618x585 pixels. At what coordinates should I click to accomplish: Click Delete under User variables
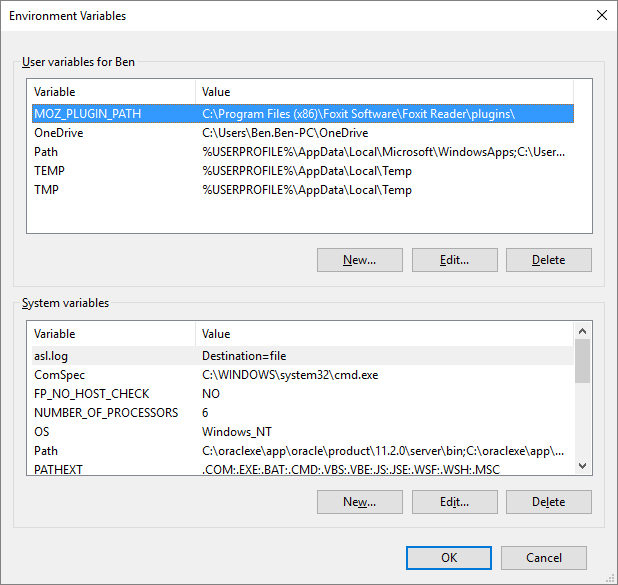pyautogui.click(x=548, y=260)
